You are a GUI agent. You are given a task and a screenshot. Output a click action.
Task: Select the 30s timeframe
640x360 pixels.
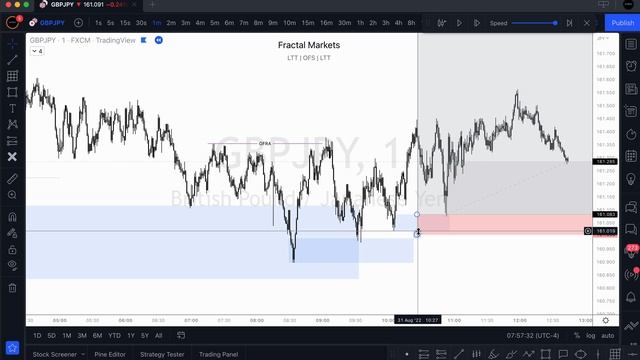point(141,23)
